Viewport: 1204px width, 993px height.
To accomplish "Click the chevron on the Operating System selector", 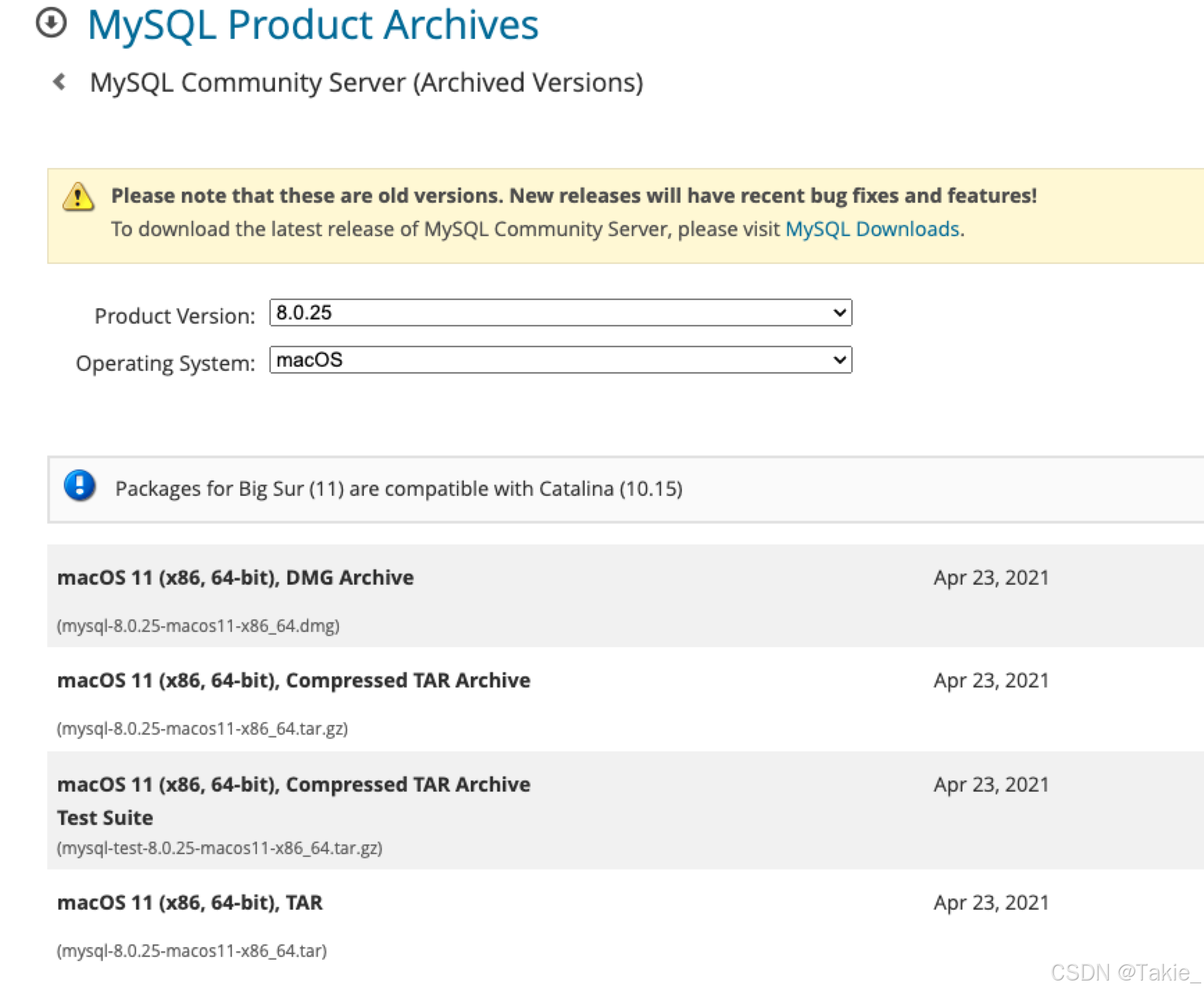I will pyautogui.click(x=838, y=360).
